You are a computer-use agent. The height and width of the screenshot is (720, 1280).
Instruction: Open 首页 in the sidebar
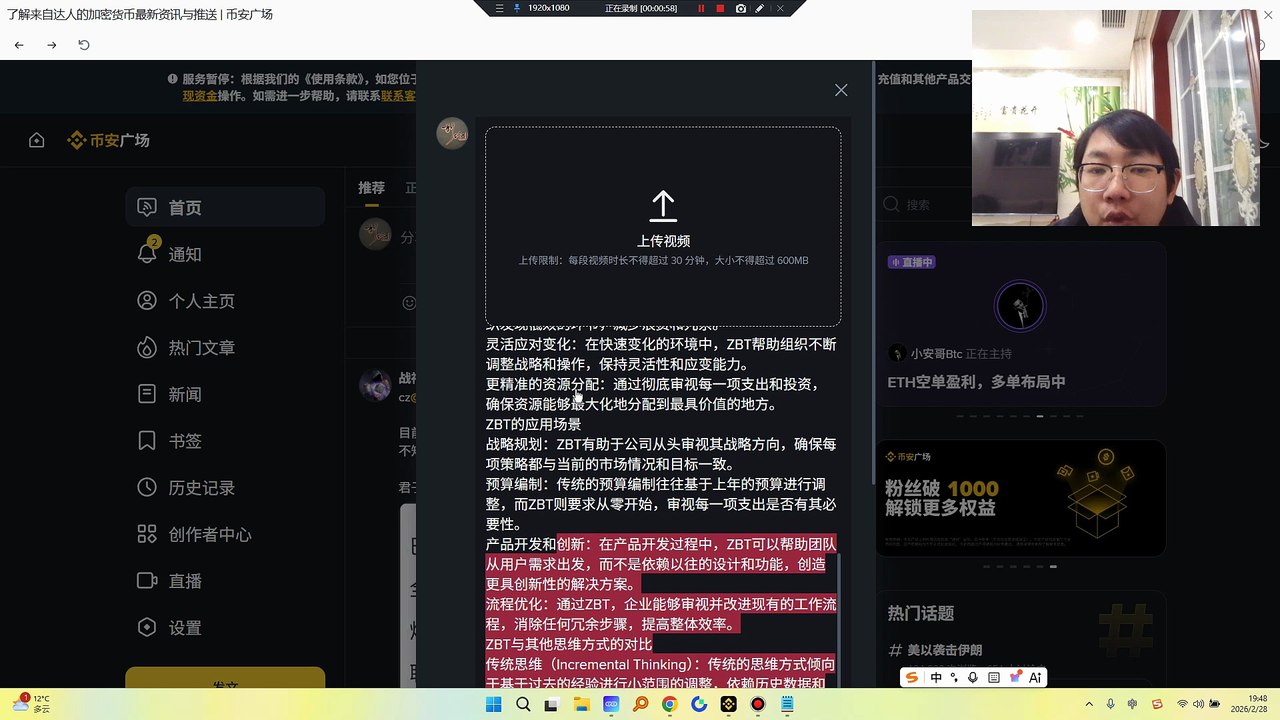pos(225,207)
